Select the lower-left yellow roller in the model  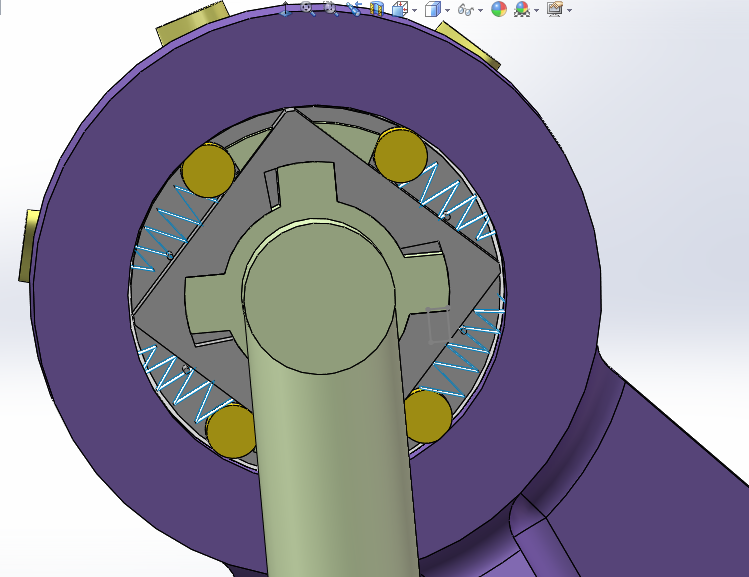230,431
